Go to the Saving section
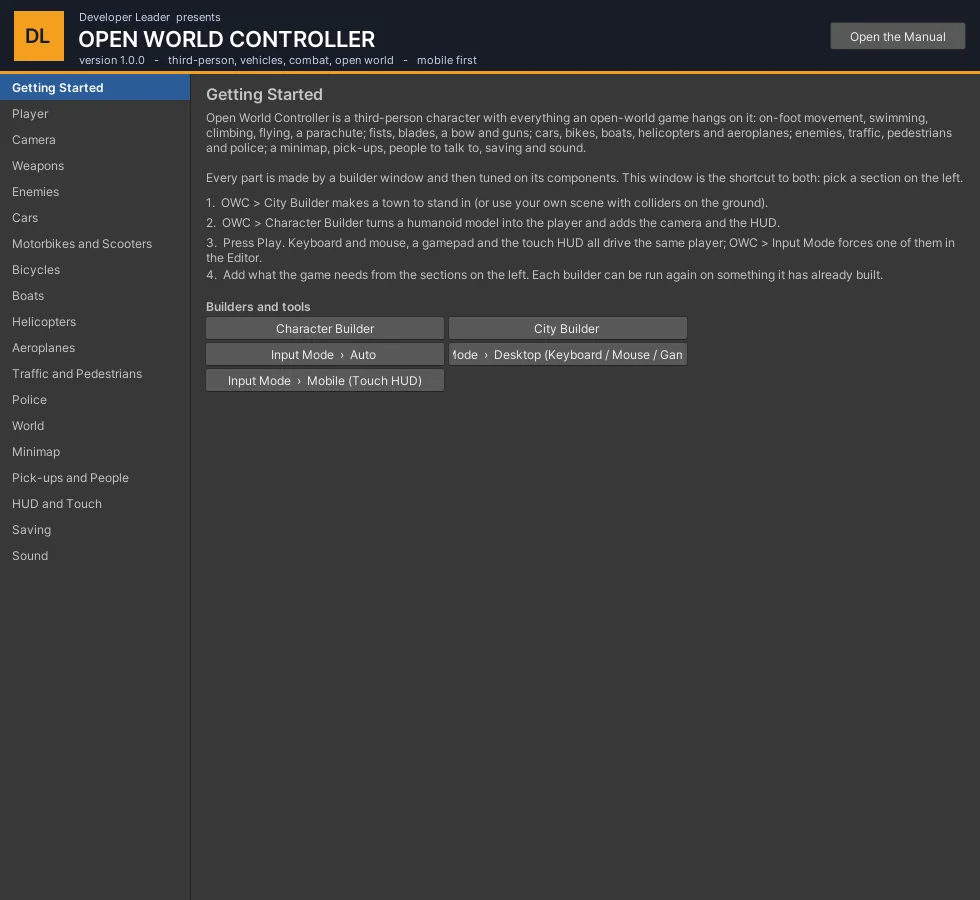980x900 pixels. [95, 530]
